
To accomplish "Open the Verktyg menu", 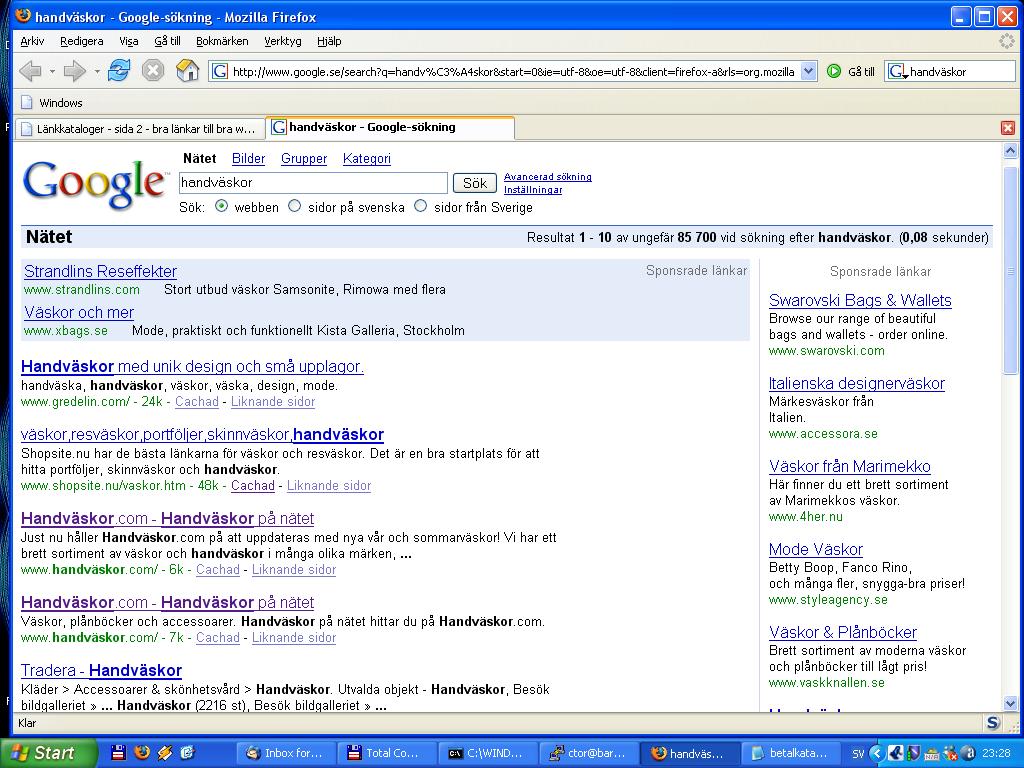I will pyautogui.click(x=283, y=41).
